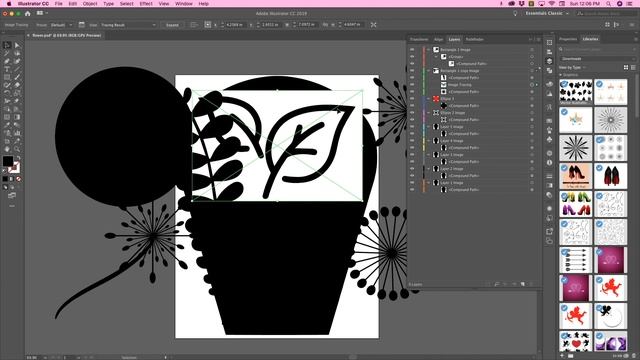The width and height of the screenshot is (640, 360).
Task: Select the Rotate tool
Action: pos(7,93)
